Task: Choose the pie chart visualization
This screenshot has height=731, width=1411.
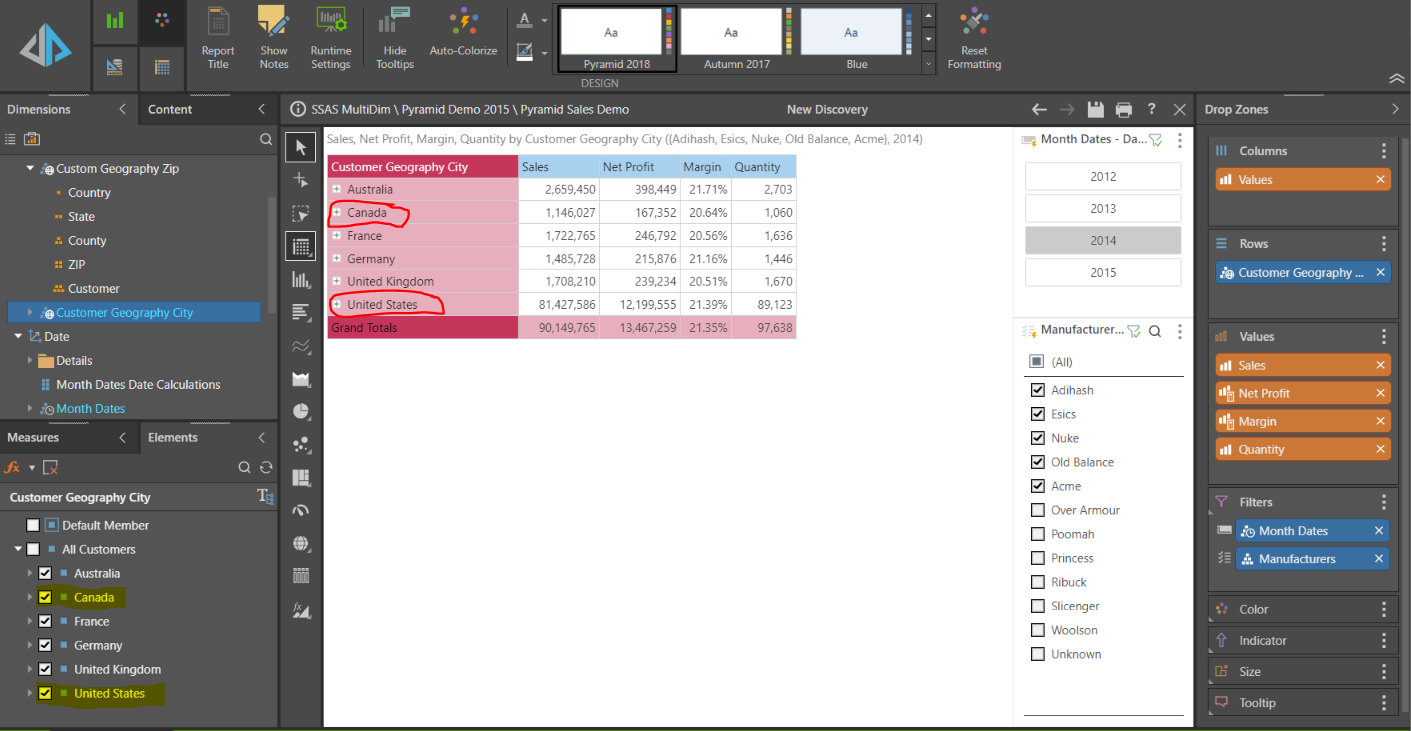Action: (300, 411)
